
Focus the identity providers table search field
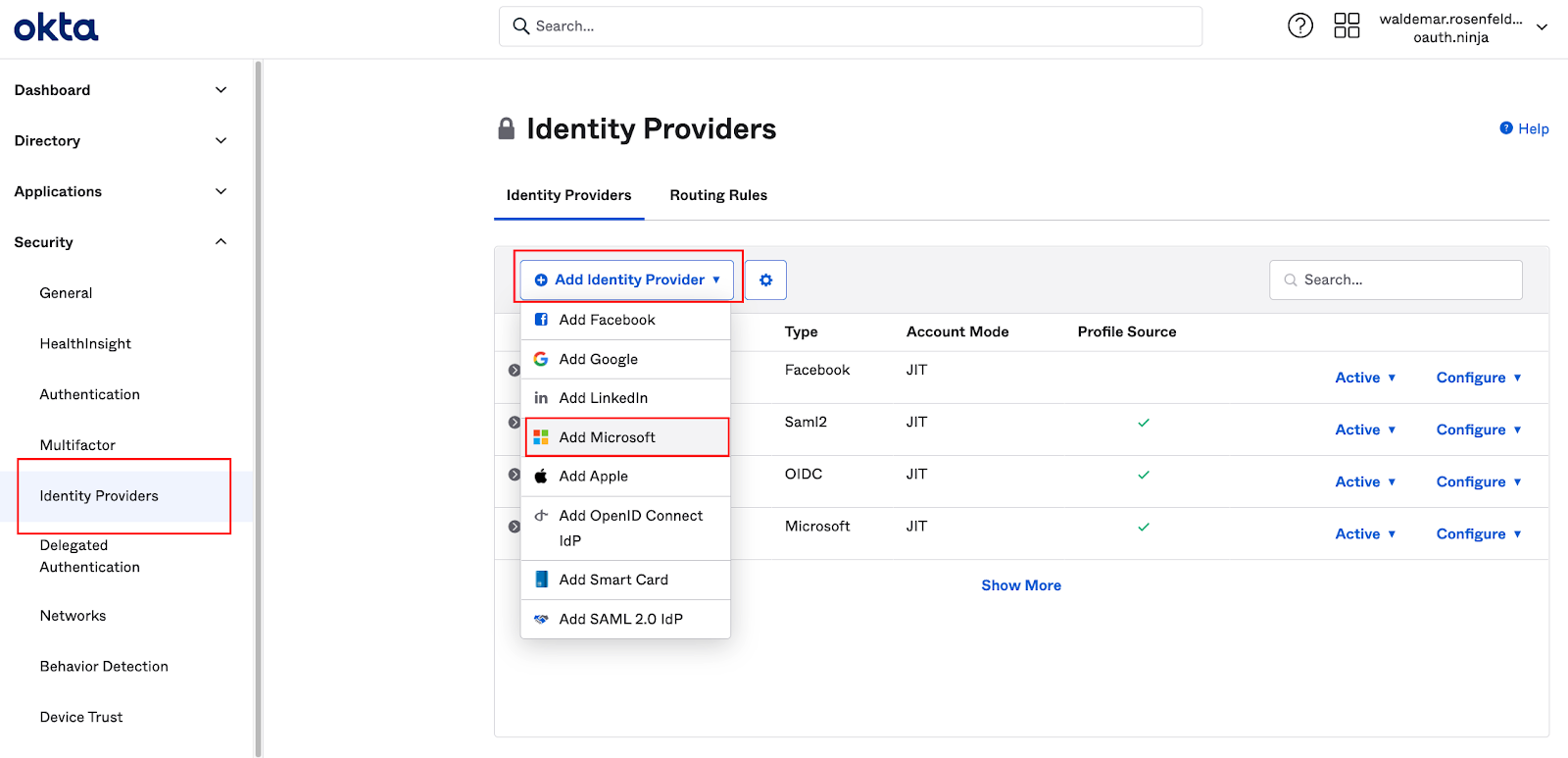pos(1396,279)
